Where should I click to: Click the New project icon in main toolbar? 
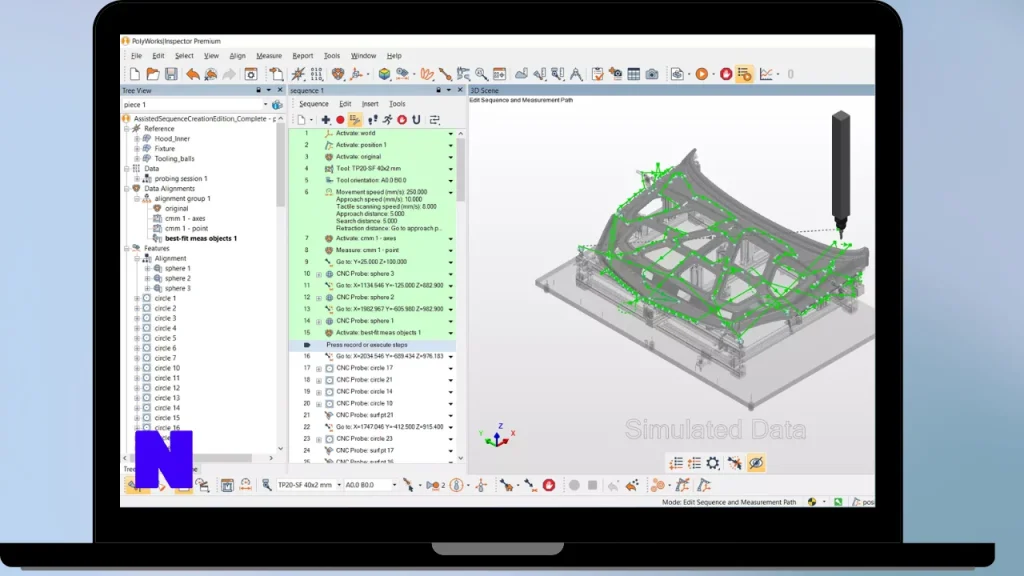pos(135,74)
